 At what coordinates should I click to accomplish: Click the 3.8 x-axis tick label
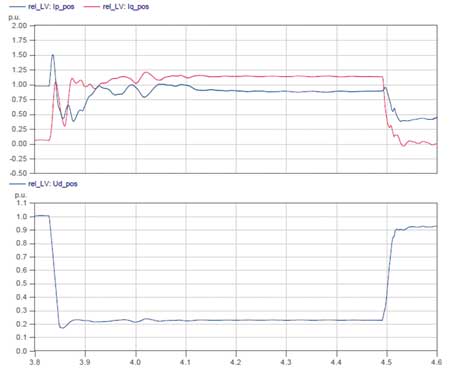35,362
